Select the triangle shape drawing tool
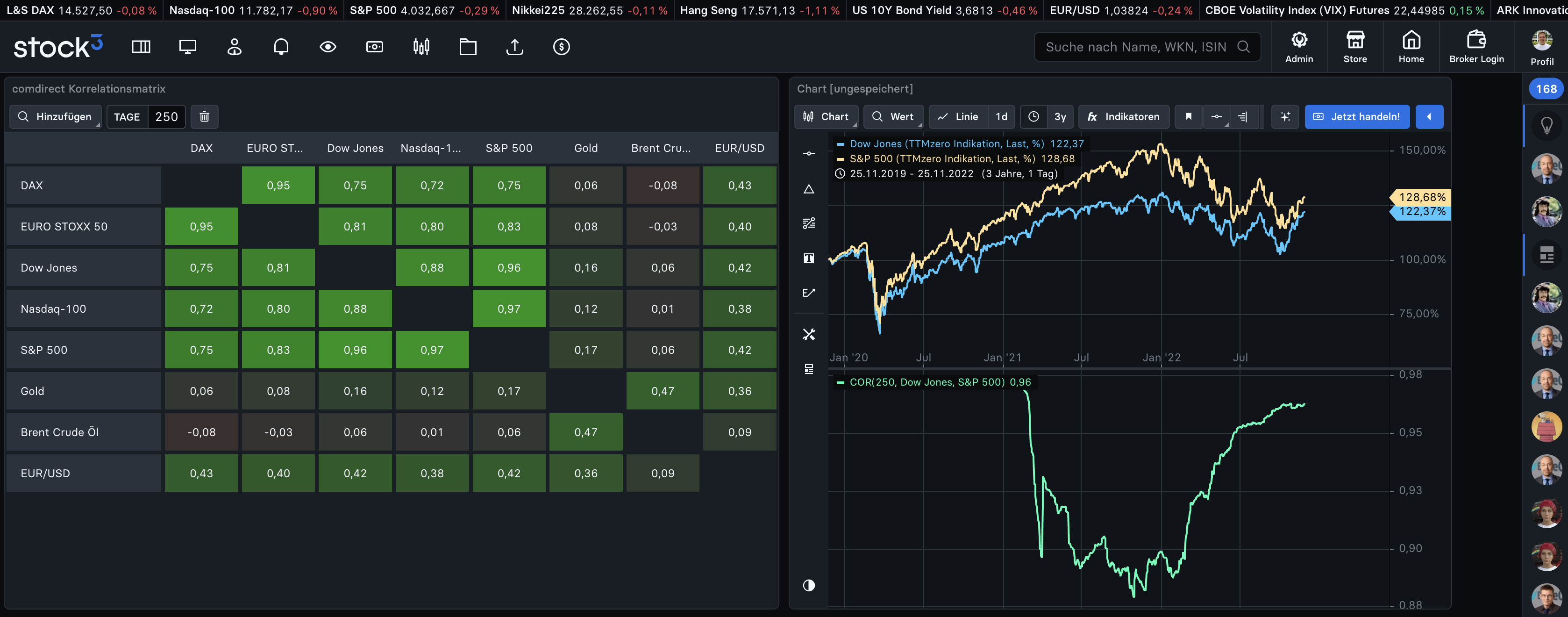Screen dimensions: 1568x617 pyautogui.click(x=808, y=189)
